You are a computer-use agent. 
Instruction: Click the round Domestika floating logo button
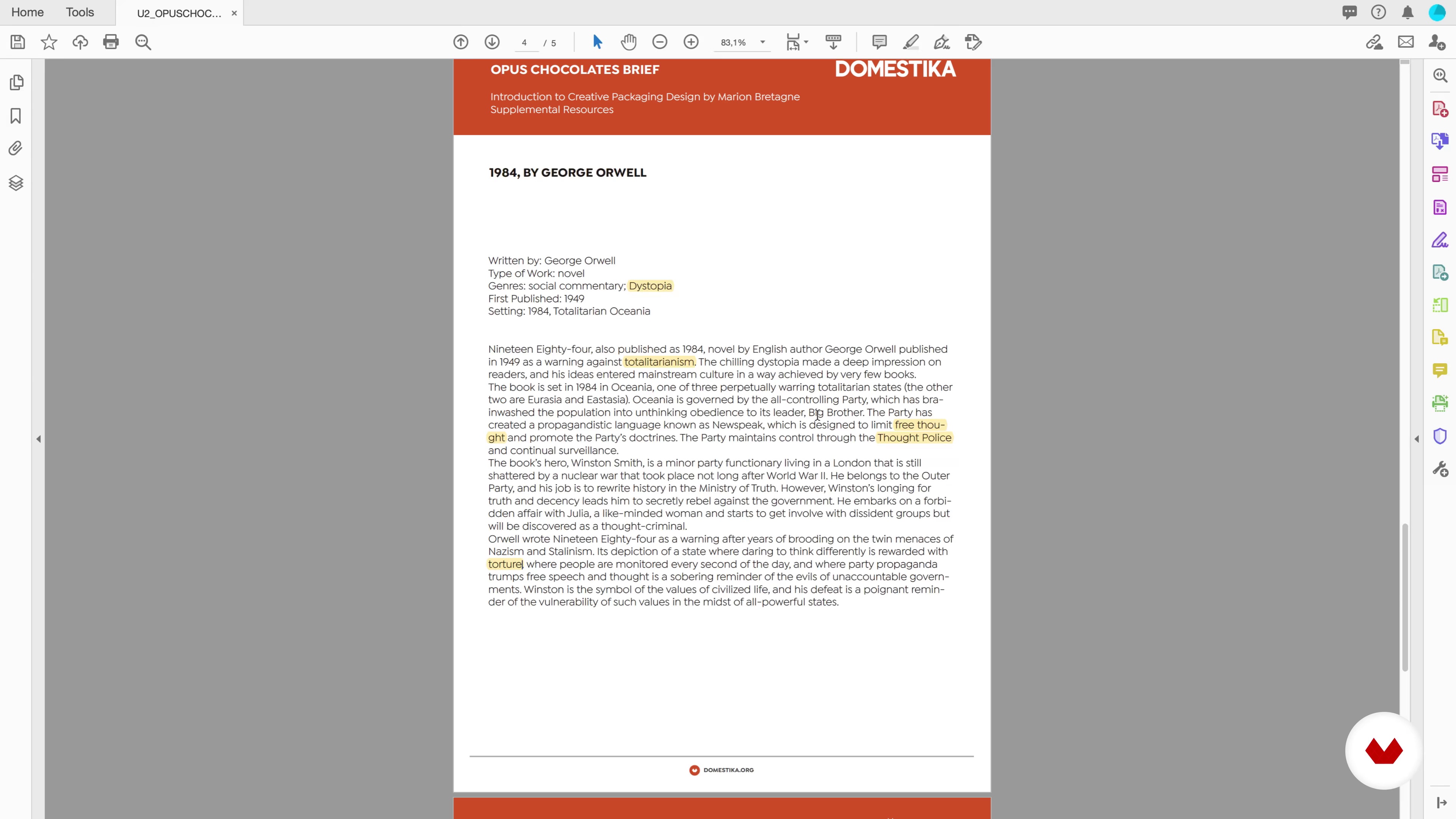coord(1384,751)
